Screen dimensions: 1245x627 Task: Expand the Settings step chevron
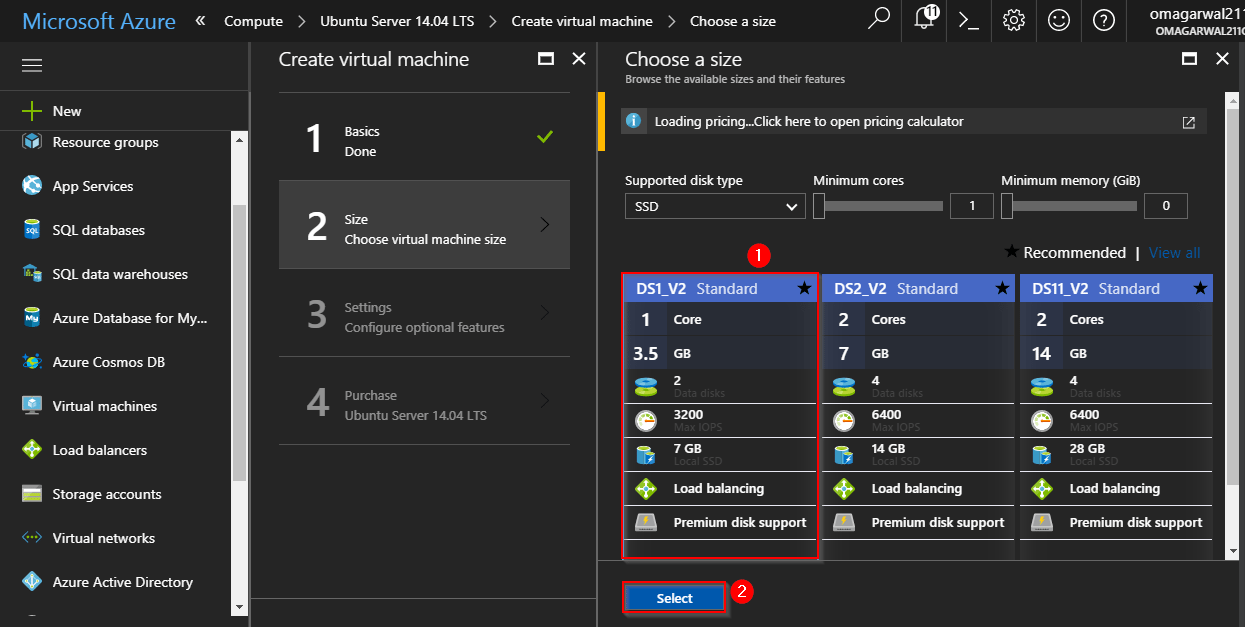pos(545,313)
